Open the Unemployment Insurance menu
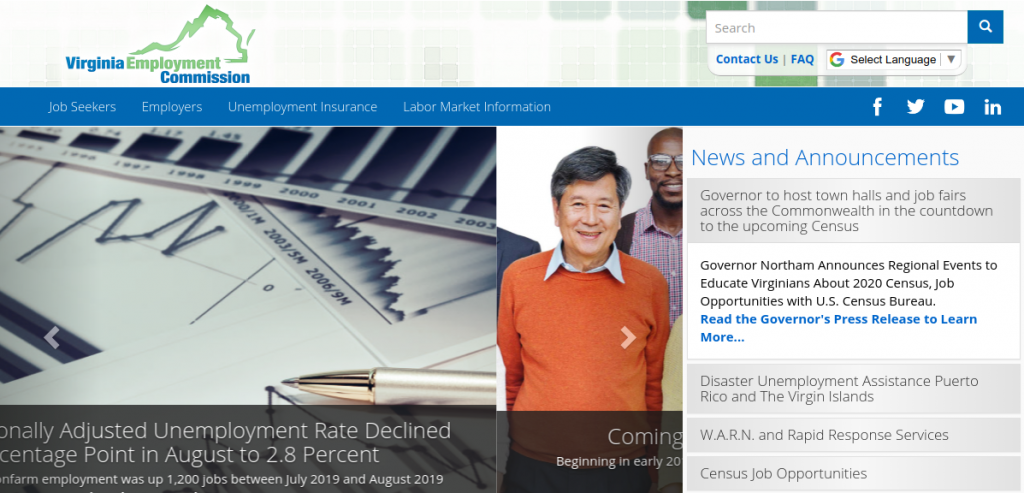This screenshot has width=1024, height=493. click(x=302, y=107)
